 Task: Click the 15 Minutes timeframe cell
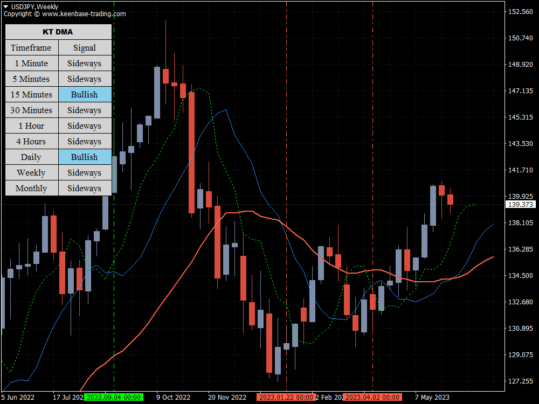(x=32, y=94)
